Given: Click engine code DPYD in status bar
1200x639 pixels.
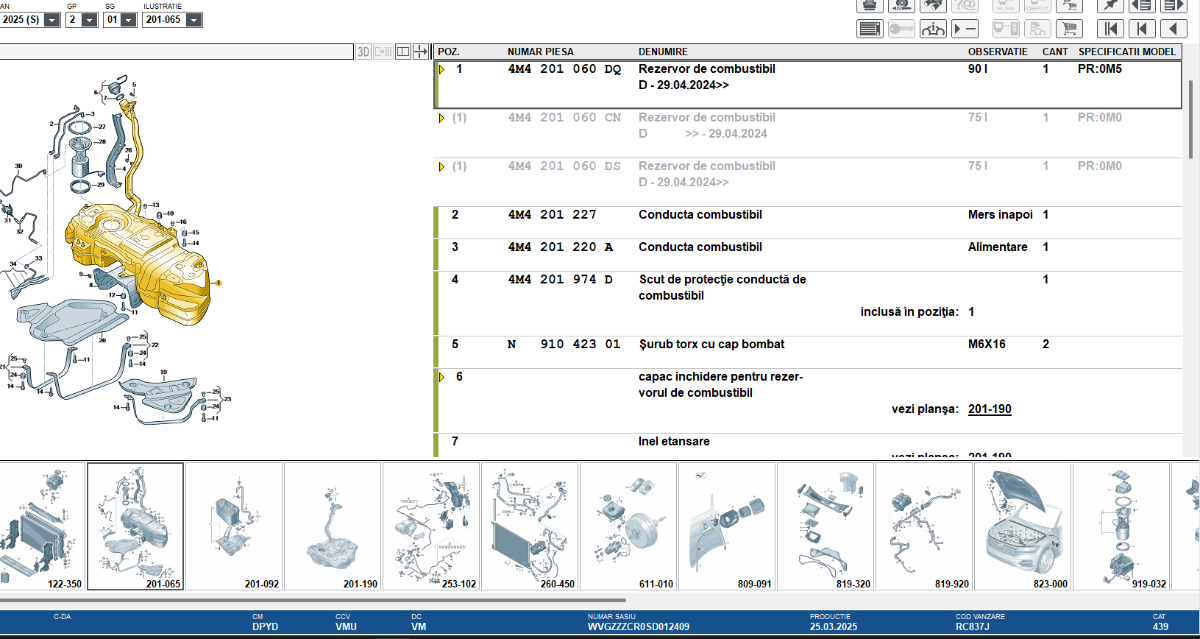Looking at the screenshot, I should pos(264,627).
